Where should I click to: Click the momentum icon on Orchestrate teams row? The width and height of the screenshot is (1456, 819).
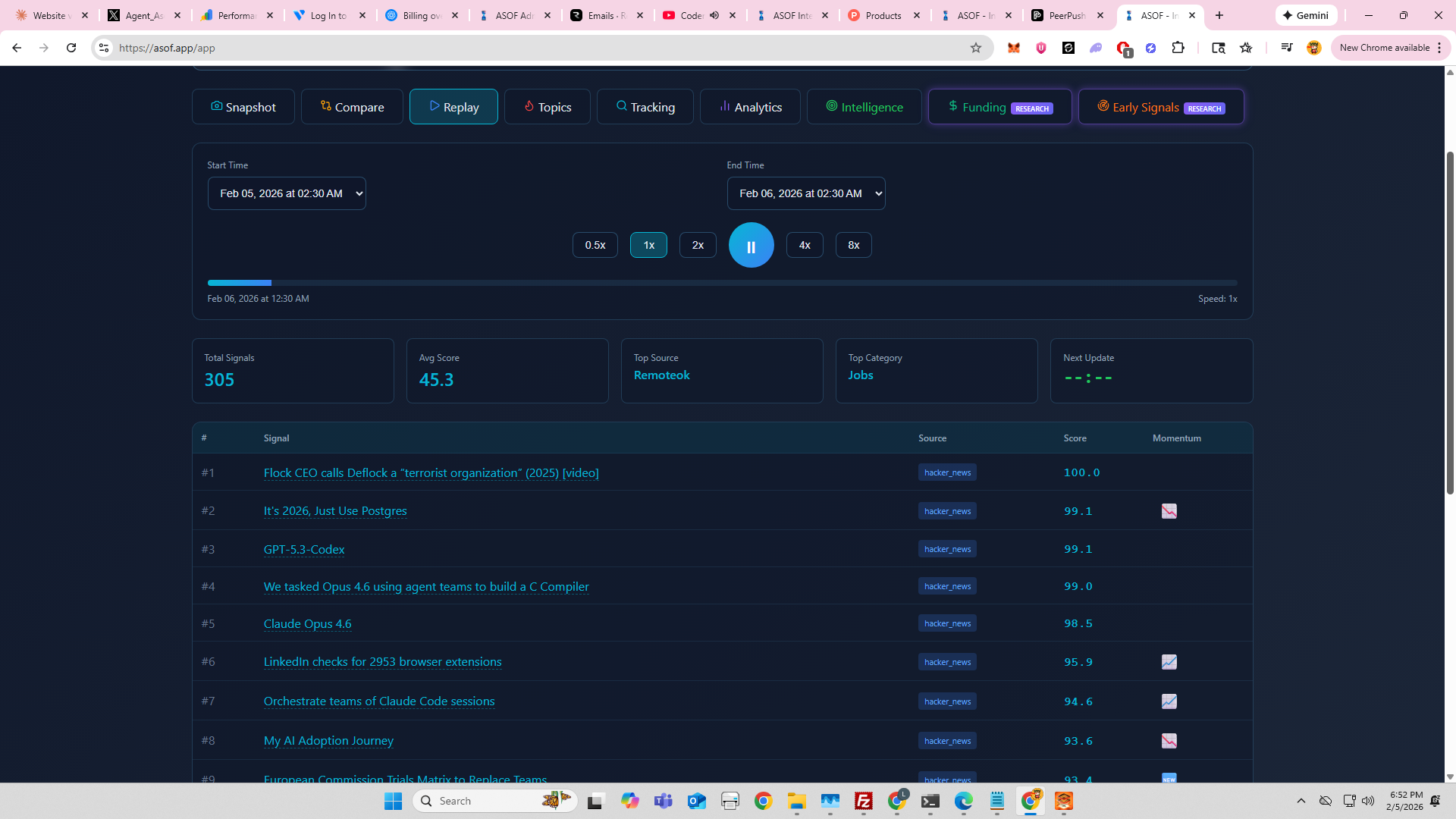point(1169,701)
